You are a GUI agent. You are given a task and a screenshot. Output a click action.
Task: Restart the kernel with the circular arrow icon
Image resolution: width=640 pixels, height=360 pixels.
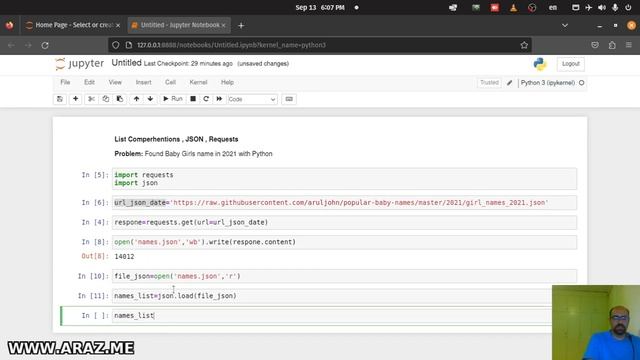point(206,99)
